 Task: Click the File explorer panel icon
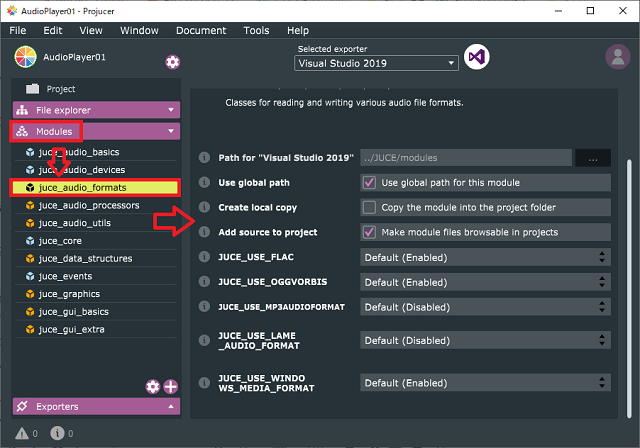[x=22, y=110]
